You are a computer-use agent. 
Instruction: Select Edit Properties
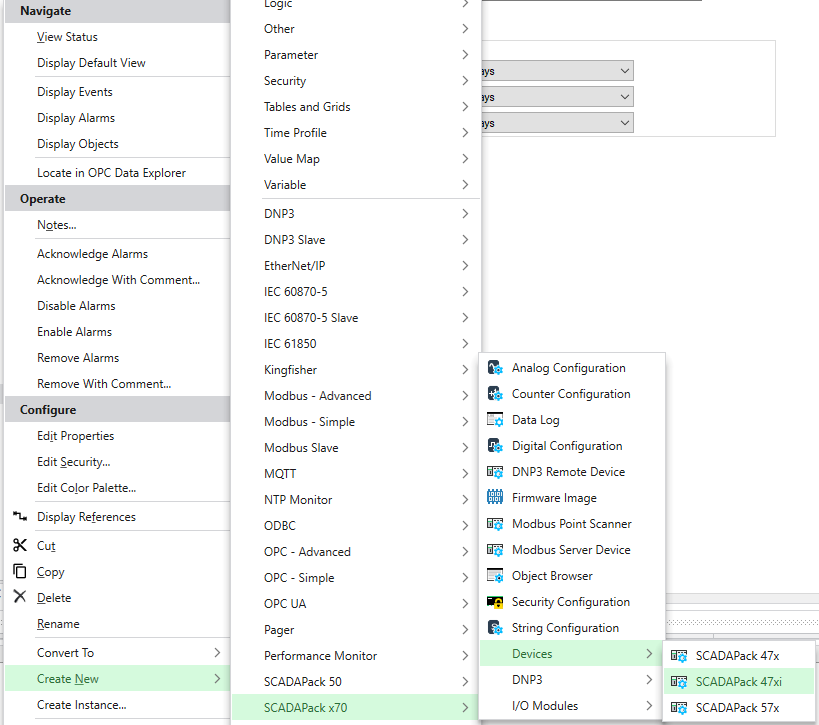(x=76, y=436)
